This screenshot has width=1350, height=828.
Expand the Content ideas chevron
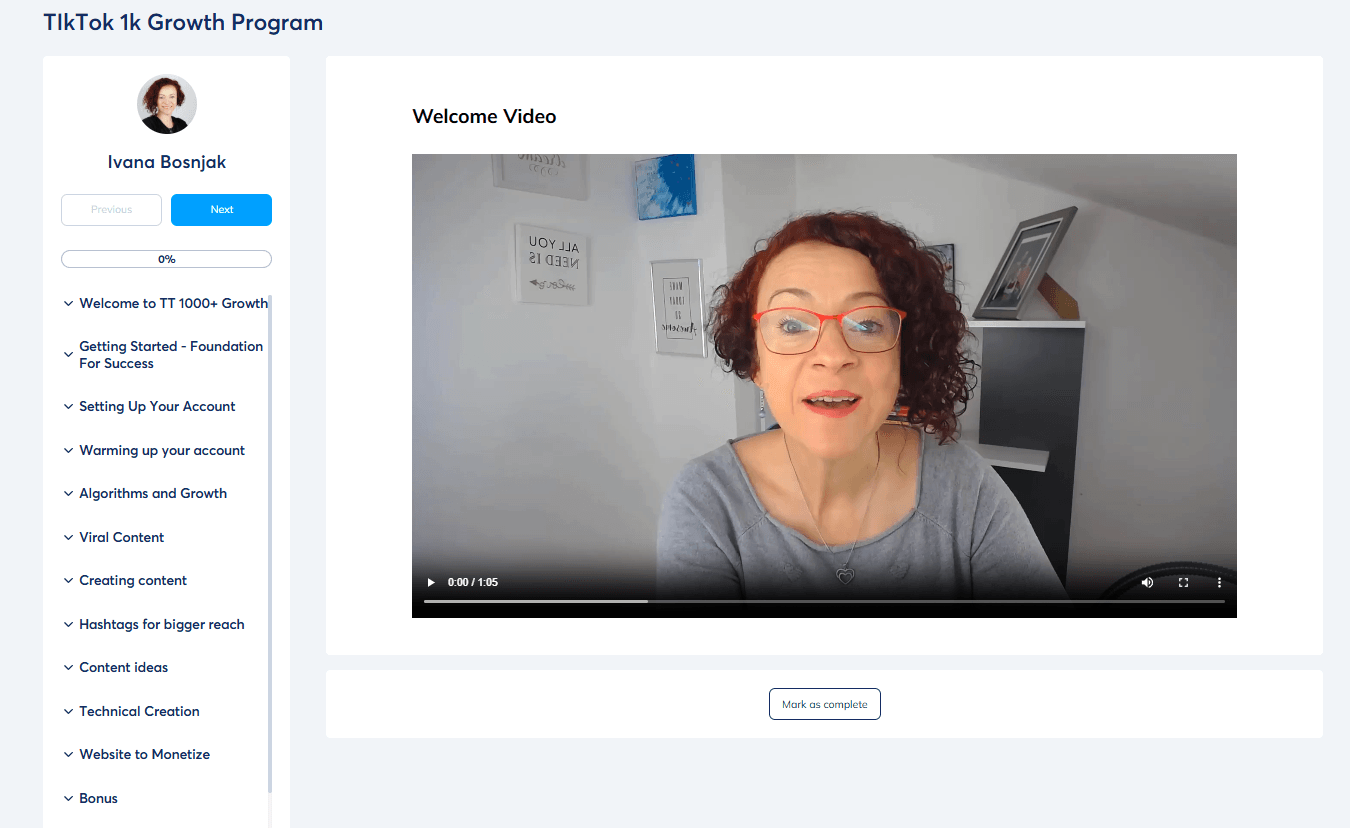(69, 668)
